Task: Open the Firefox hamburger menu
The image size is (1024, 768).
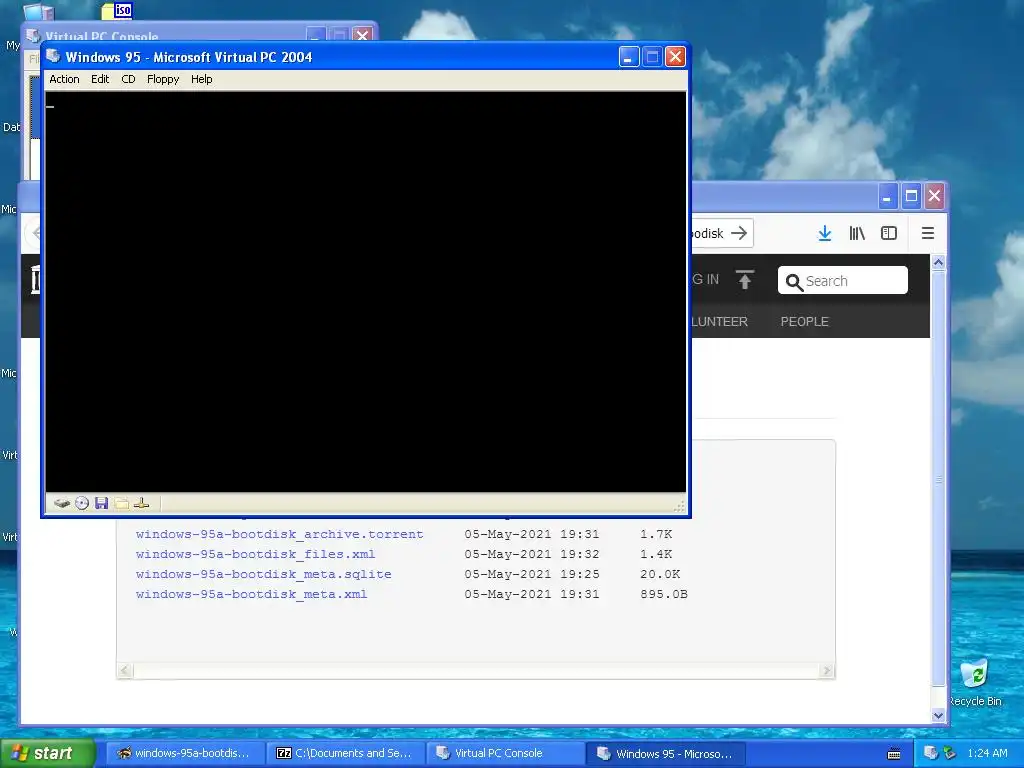Action: click(927, 233)
